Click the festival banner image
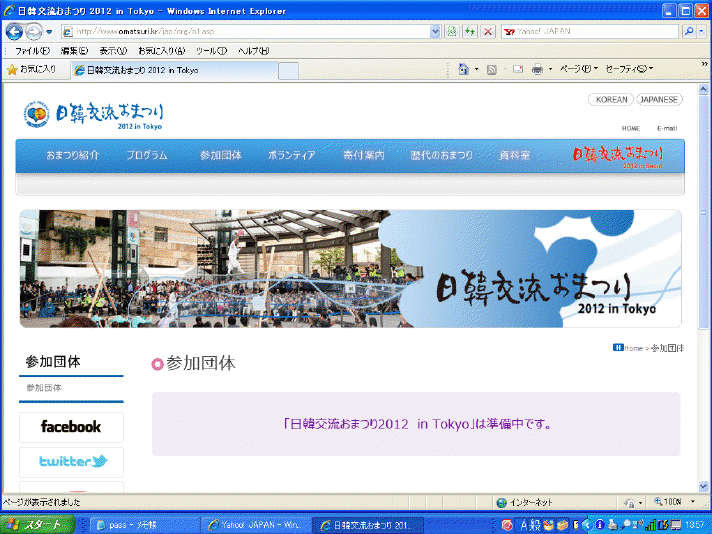The width and height of the screenshot is (712, 534). [x=350, y=269]
